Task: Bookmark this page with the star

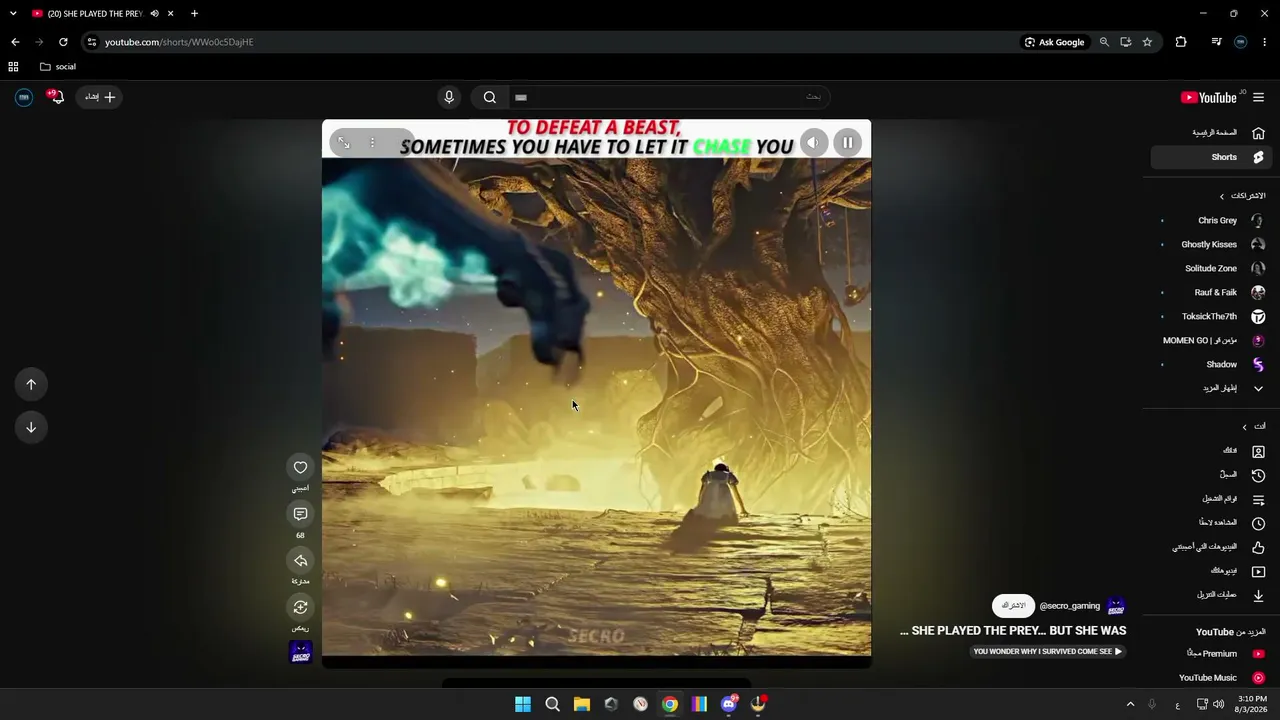Action: tap(1147, 42)
